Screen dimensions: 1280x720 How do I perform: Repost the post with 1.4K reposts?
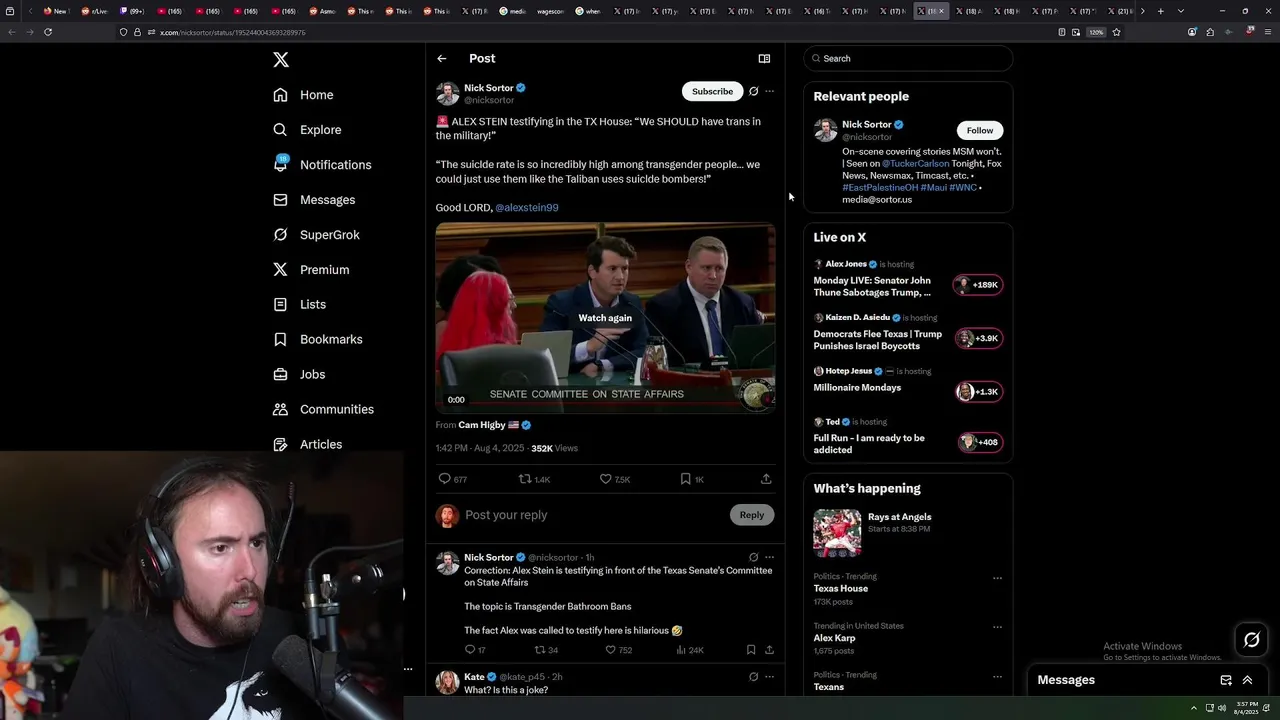tap(525, 479)
